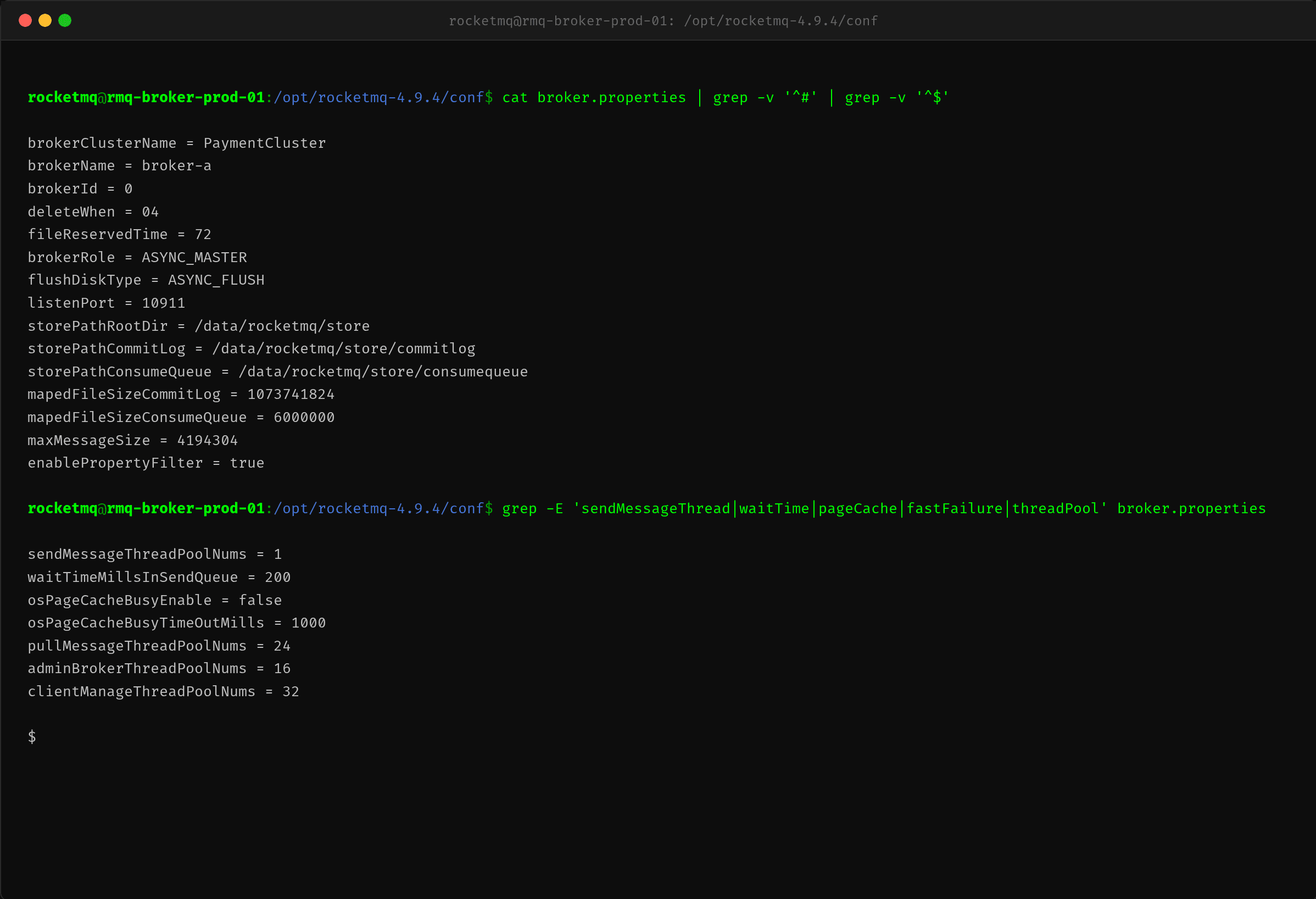Select the line 'listenPort = 10911'
This screenshot has width=1316, height=899.
pyautogui.click(x=107, y=303)
